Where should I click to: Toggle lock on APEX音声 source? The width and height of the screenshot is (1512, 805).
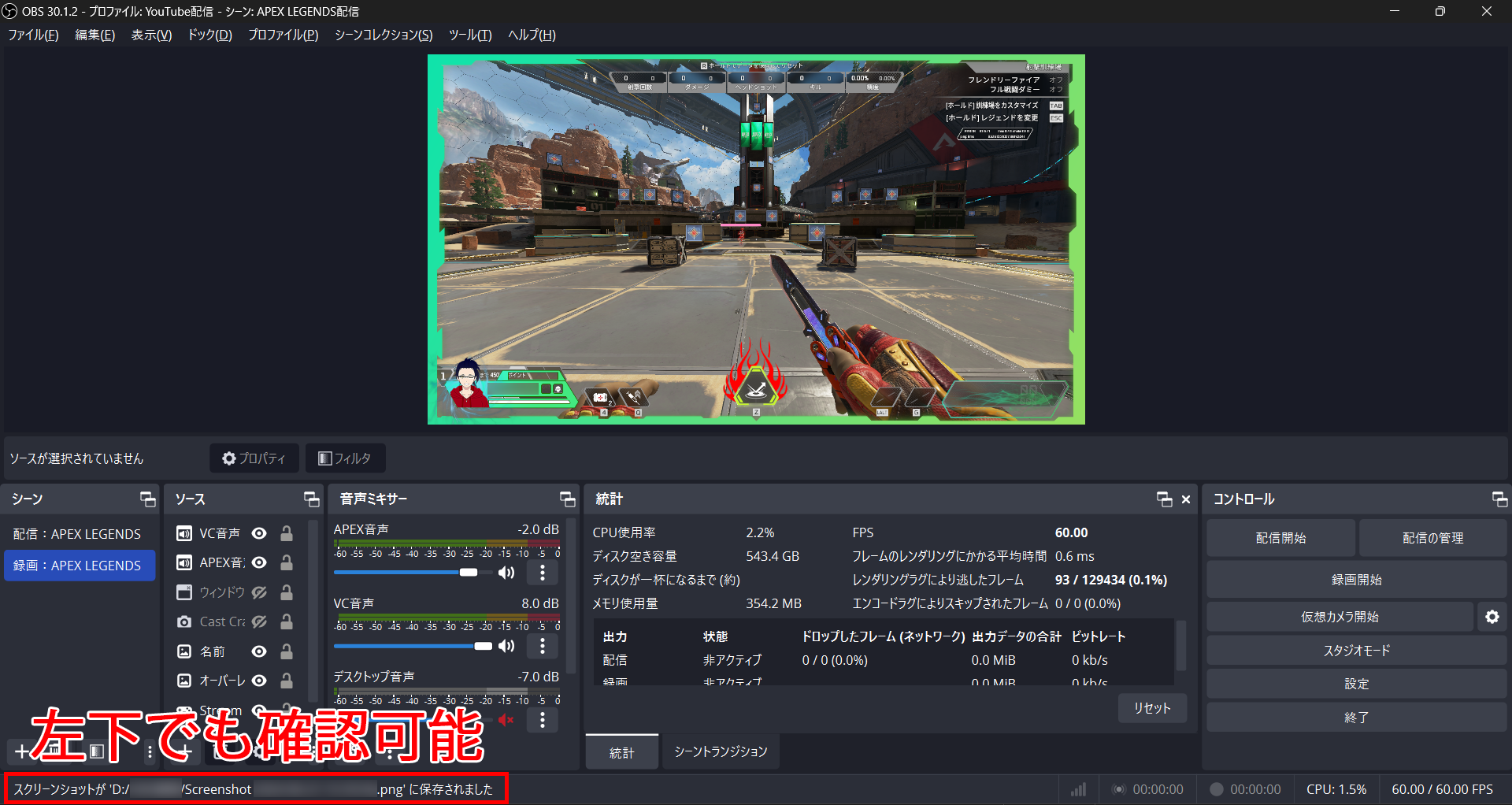click(287, 562)
